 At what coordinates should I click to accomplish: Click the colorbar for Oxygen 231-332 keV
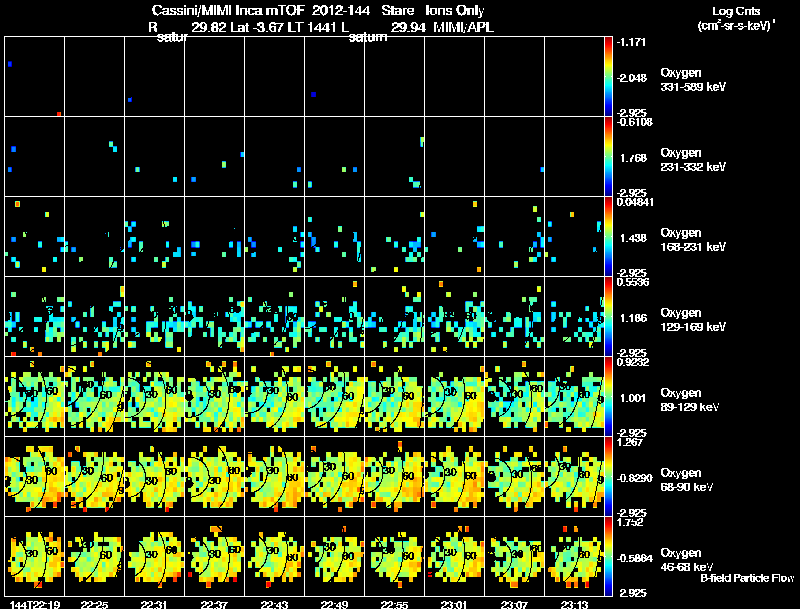click(608, 157)
